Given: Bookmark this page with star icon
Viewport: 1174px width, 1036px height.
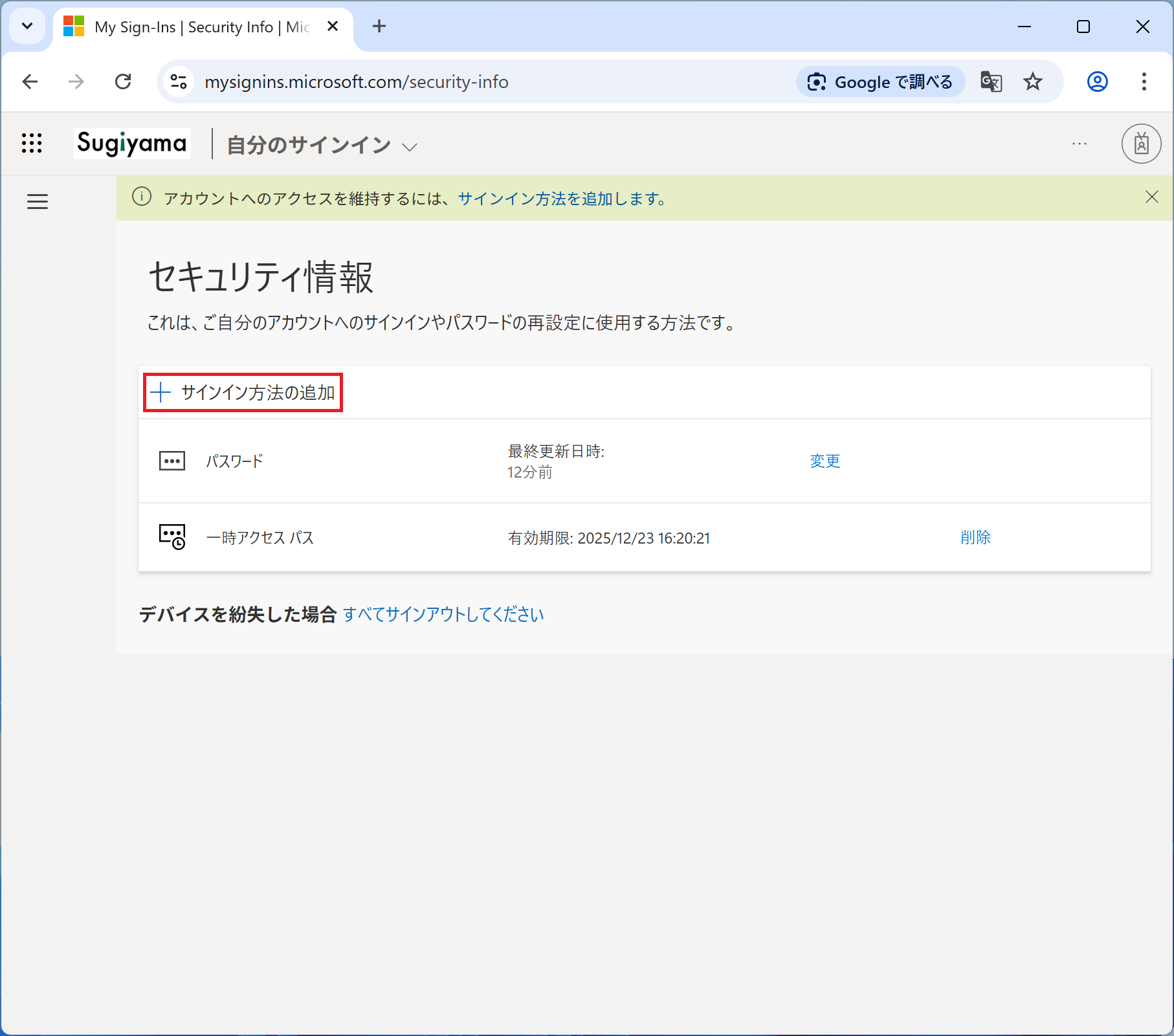Looking at the screenshot, I should click(x=1033, y=82).
